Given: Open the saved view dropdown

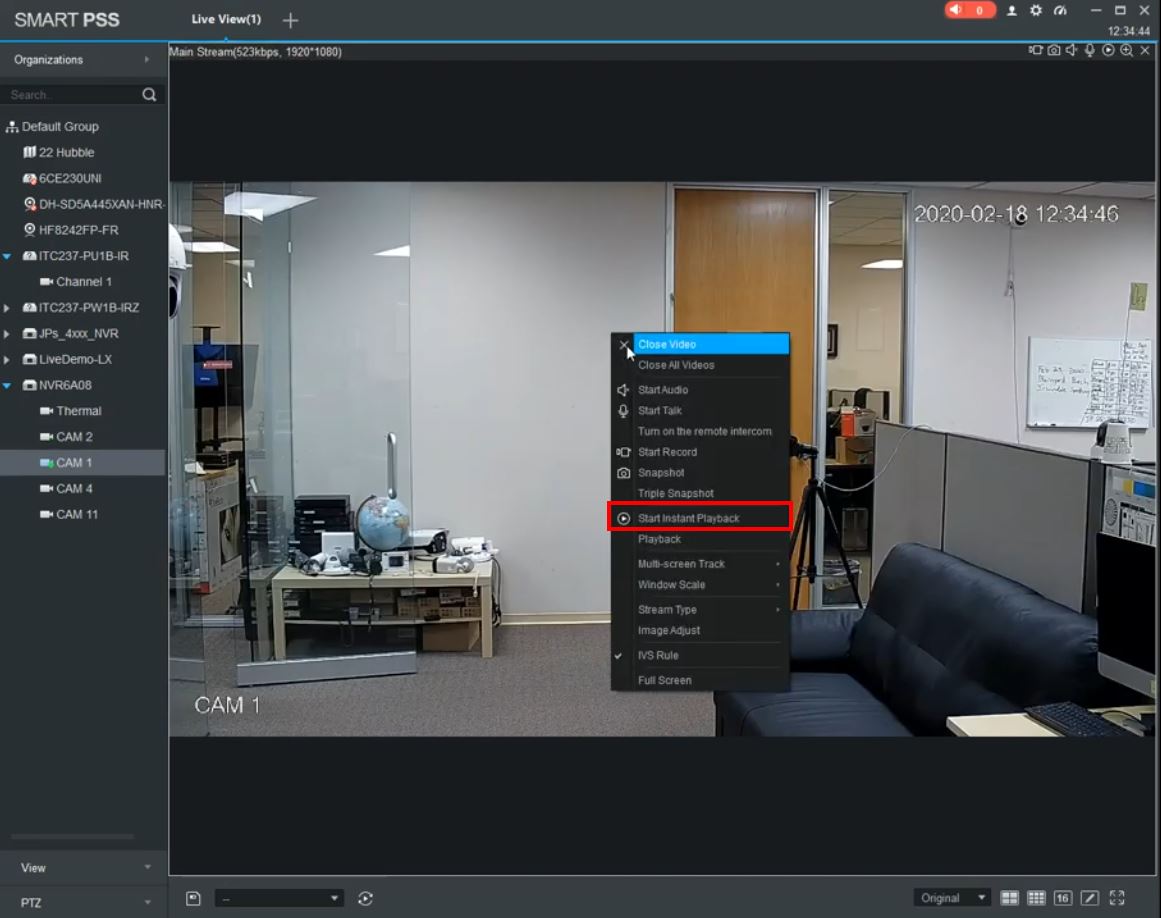Looking at the screenshot, I should pos(278,899).
